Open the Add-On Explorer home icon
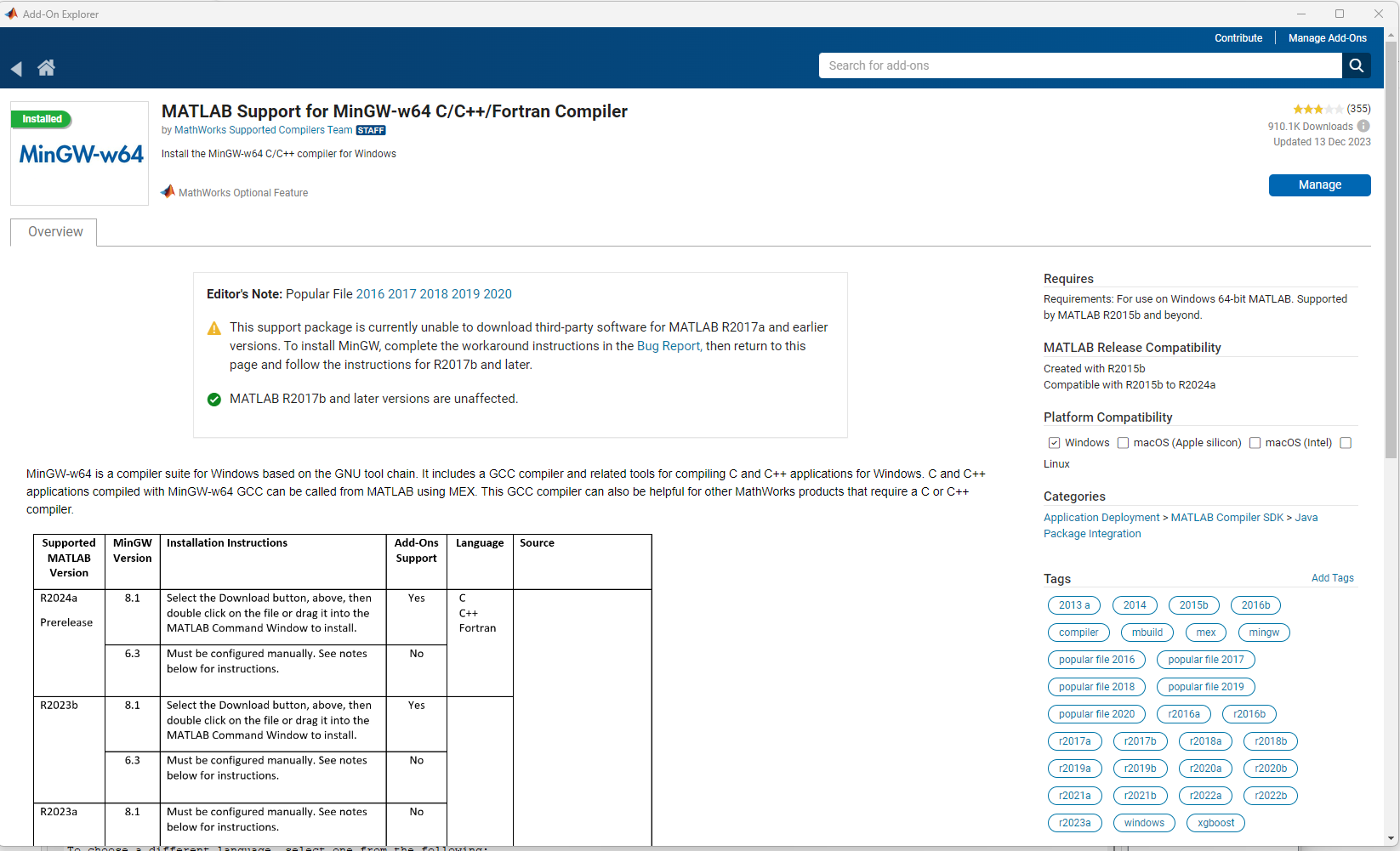The width and height of the screenshot is (1400, 851). (46, 68)
